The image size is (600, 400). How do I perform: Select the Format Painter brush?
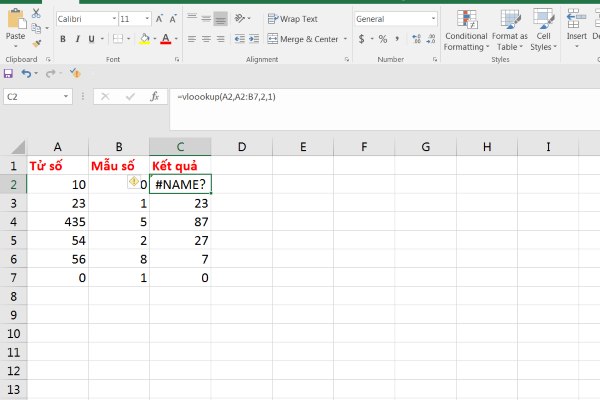(x=37, y=42)
